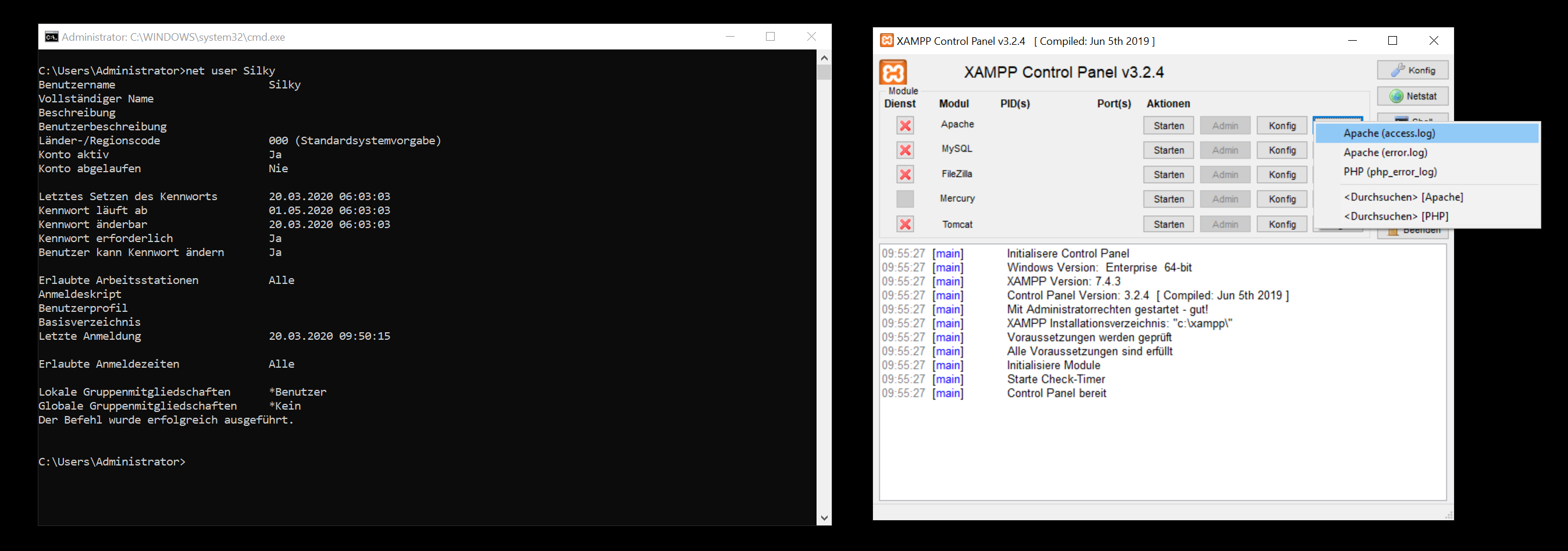1568x551 pixels.
Task: Open the Konfig button in the Tomcat row
Action: point(1282,224)
